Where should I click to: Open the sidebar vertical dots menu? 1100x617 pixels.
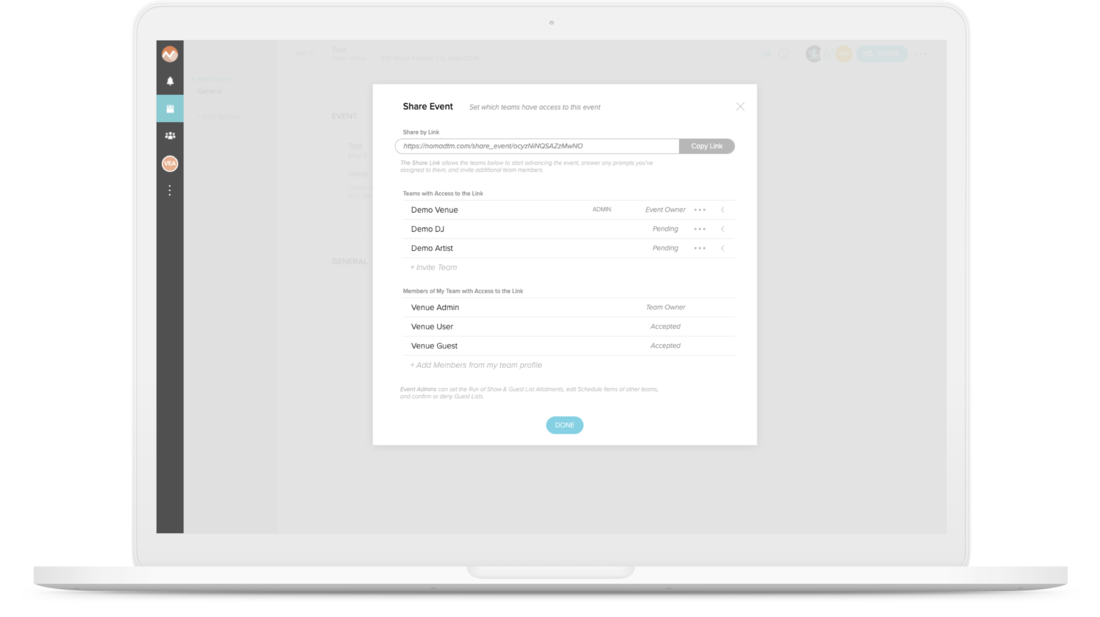[170, 191]
